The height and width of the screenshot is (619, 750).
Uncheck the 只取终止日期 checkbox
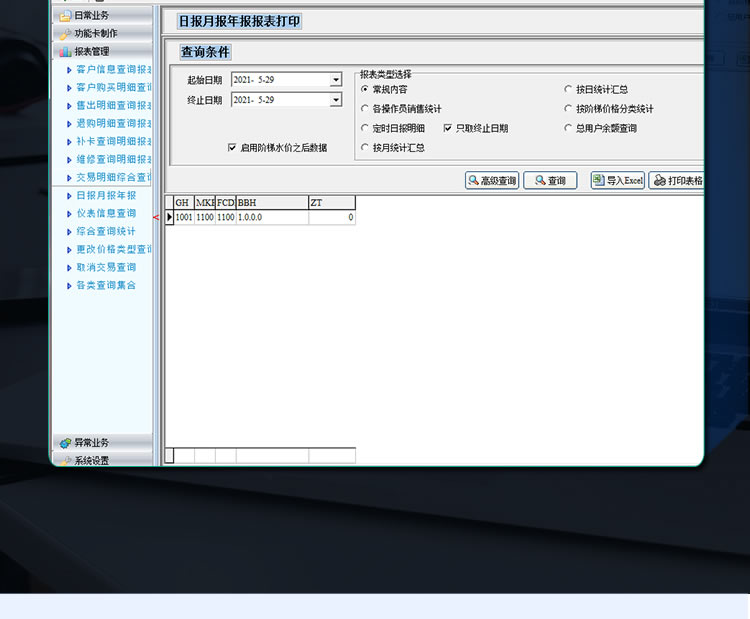click(448, 129)
